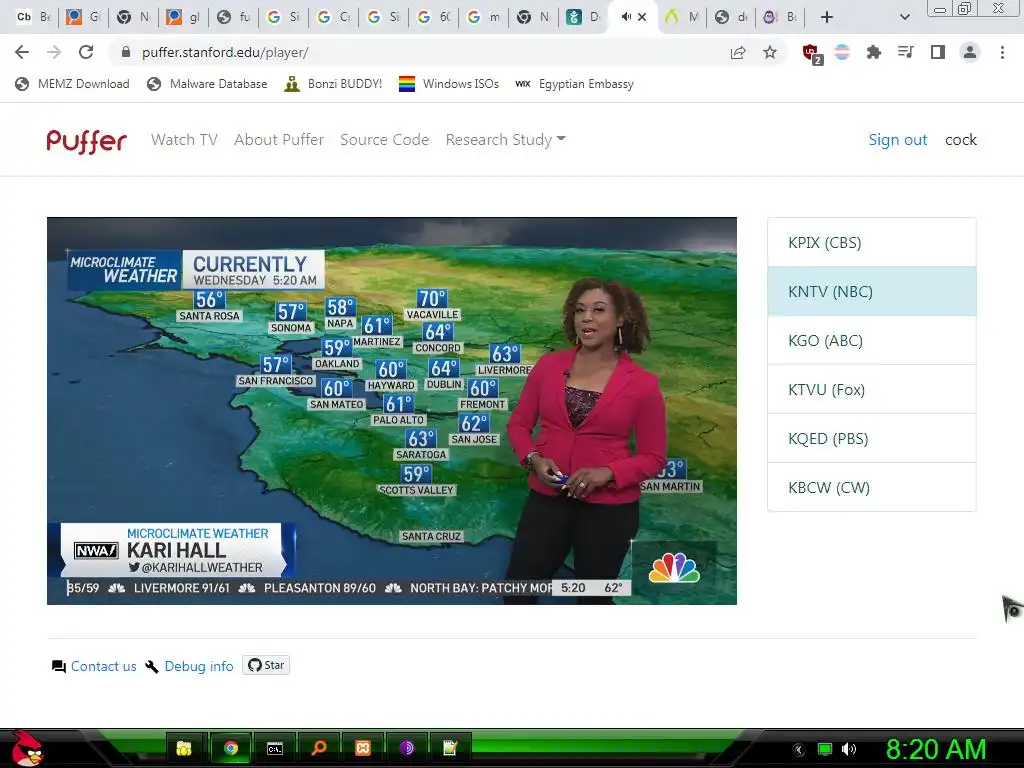Open the About Puffer nav item

279,140
